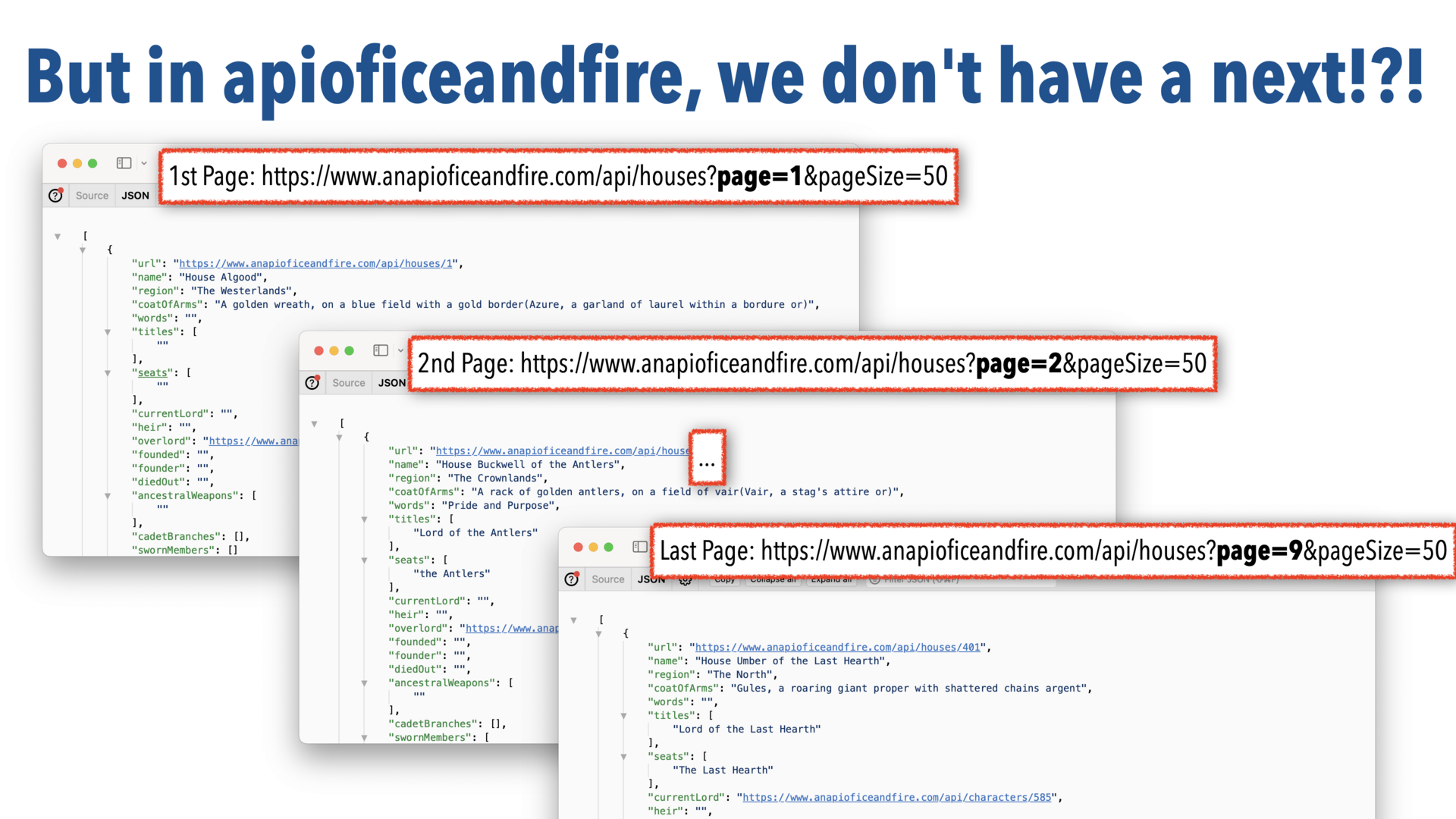Click the help icon in 2nd Page window
Screen dimensions: 1456x819
coord(312,383)
